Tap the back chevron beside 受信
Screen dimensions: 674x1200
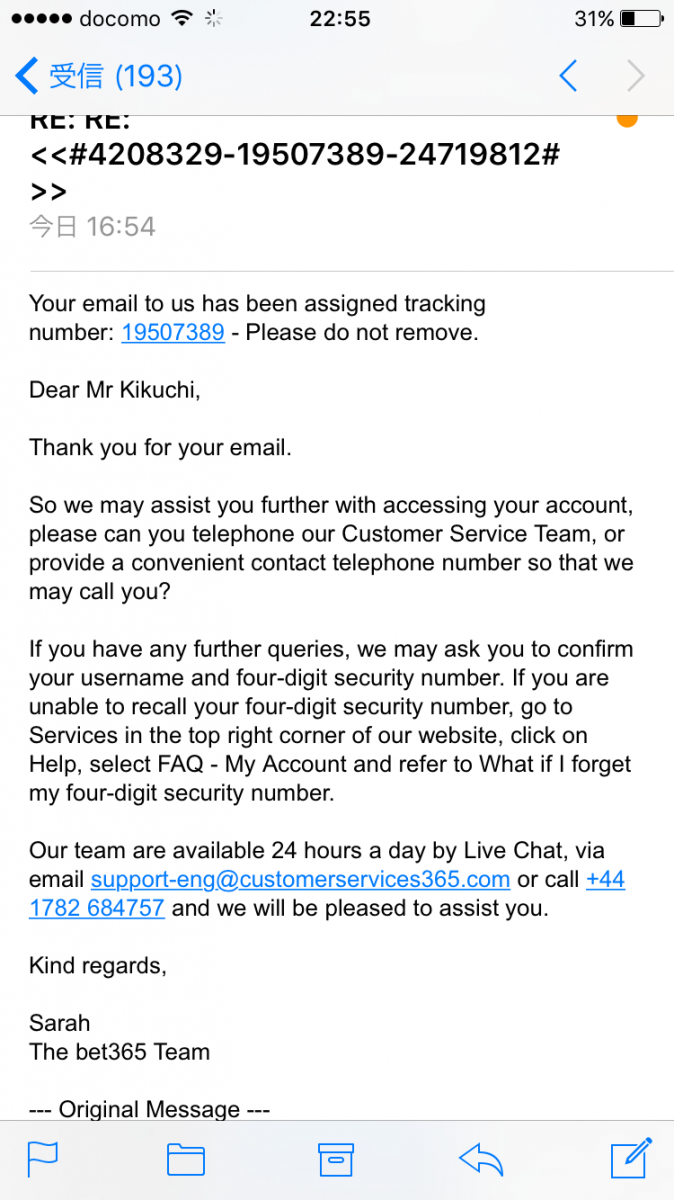click(28, 76)
